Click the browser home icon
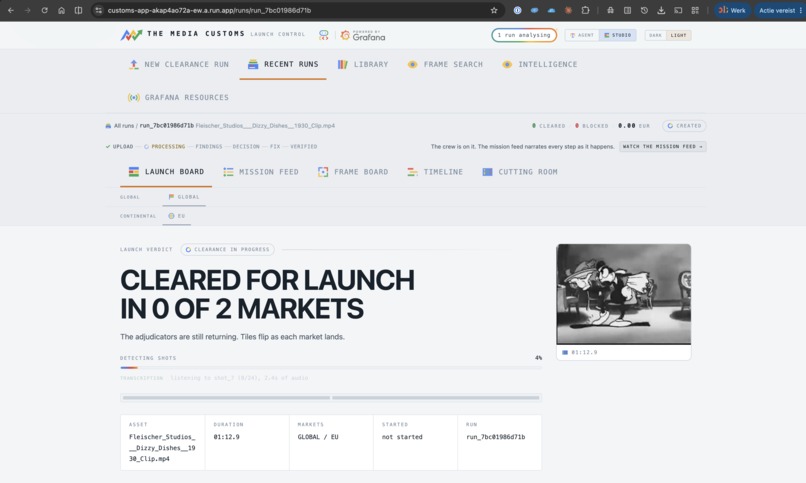 click(62, 10)
